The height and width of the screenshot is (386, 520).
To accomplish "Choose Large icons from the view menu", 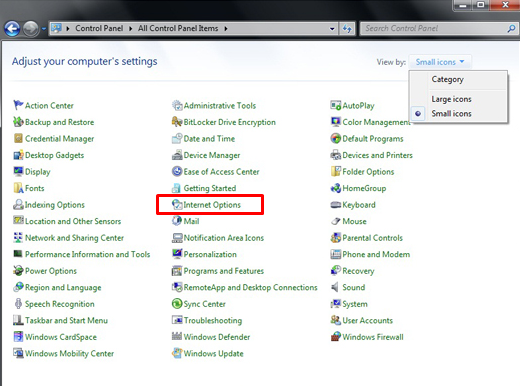I will tap(451, 99).
